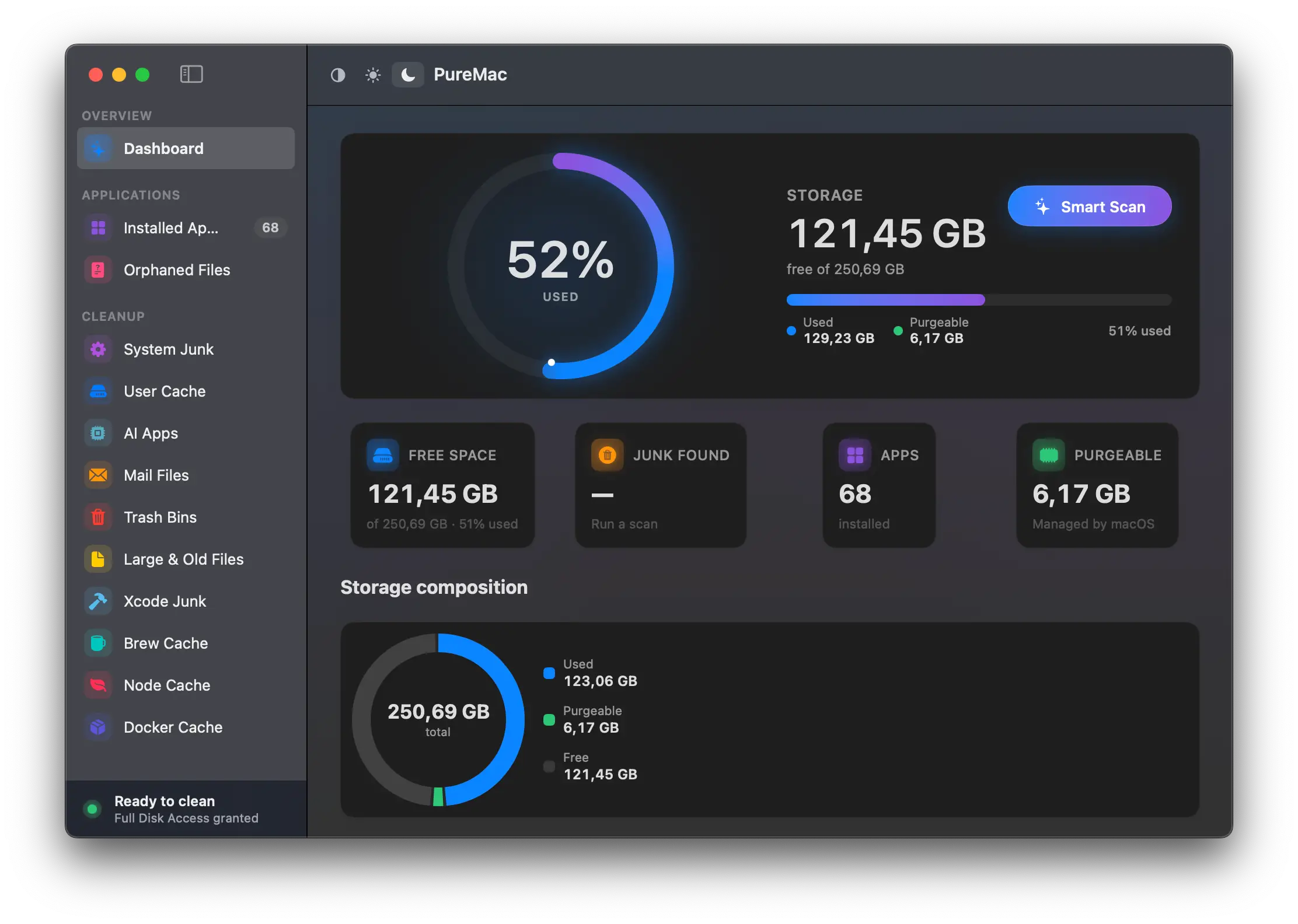Click the Smart Scan sparkle icon
Screen dimensions: 1298x924
[x=1042, y=206]
